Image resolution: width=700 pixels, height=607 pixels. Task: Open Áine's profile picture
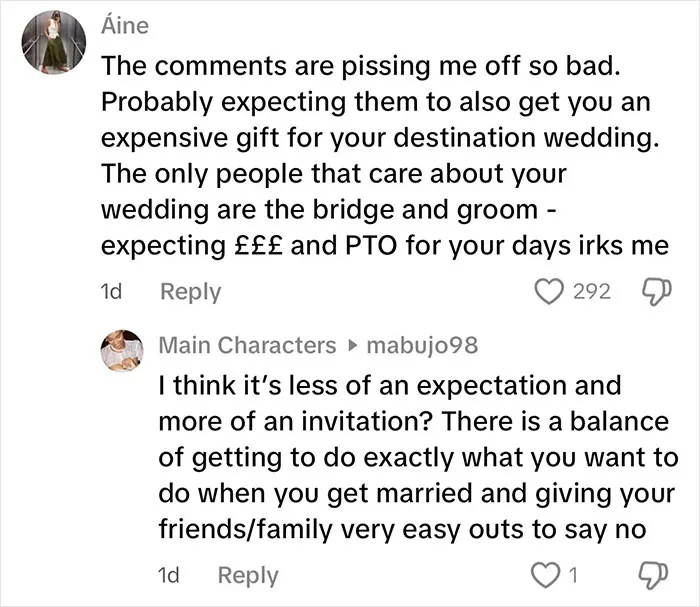click(54, 42)
